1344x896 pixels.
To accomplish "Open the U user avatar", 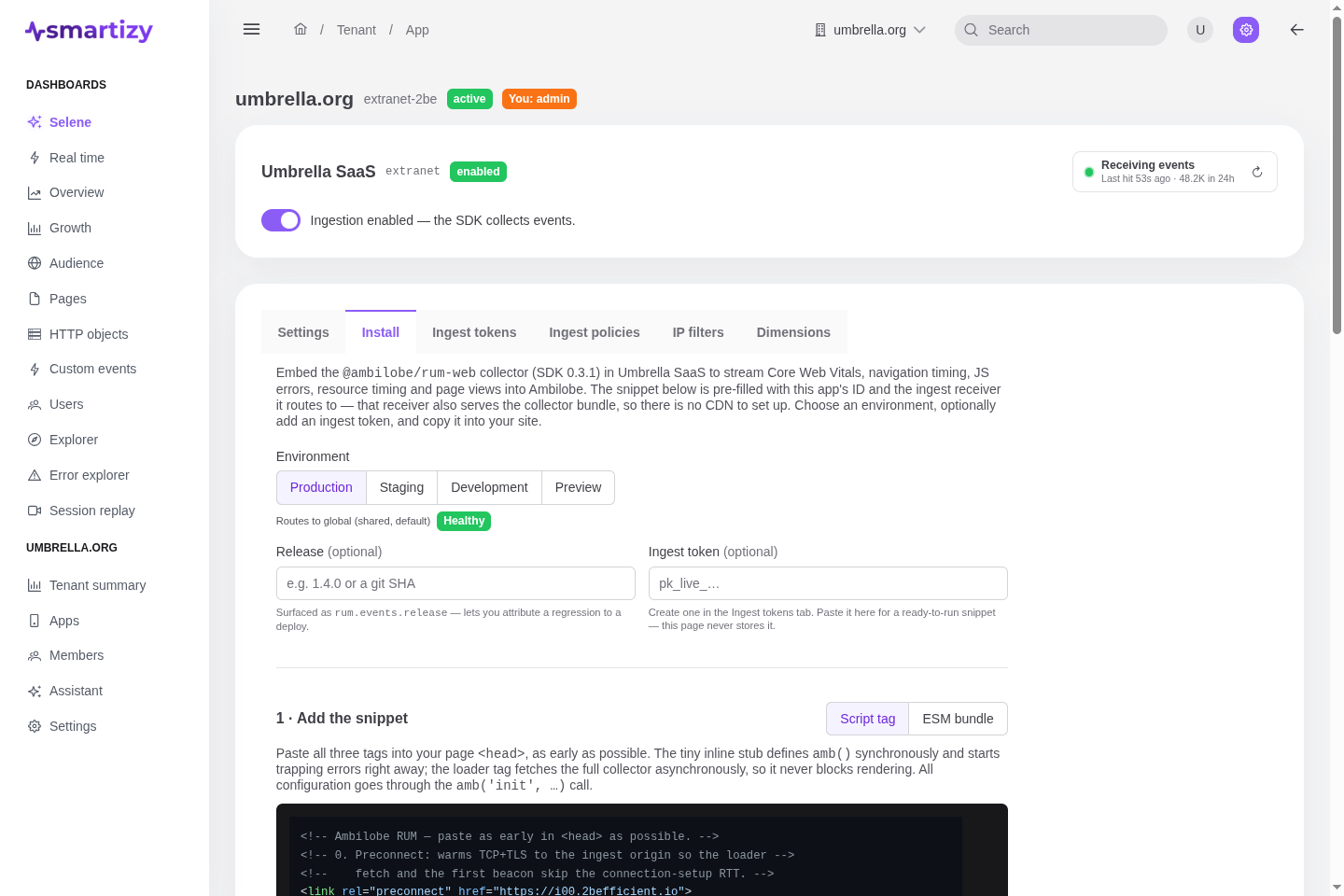I will (1200, 30).
